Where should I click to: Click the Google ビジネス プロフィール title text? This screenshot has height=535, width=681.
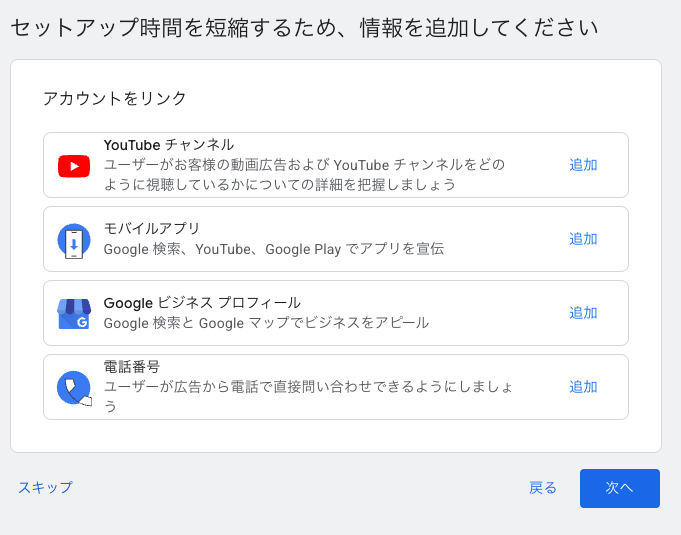(202, 303)
